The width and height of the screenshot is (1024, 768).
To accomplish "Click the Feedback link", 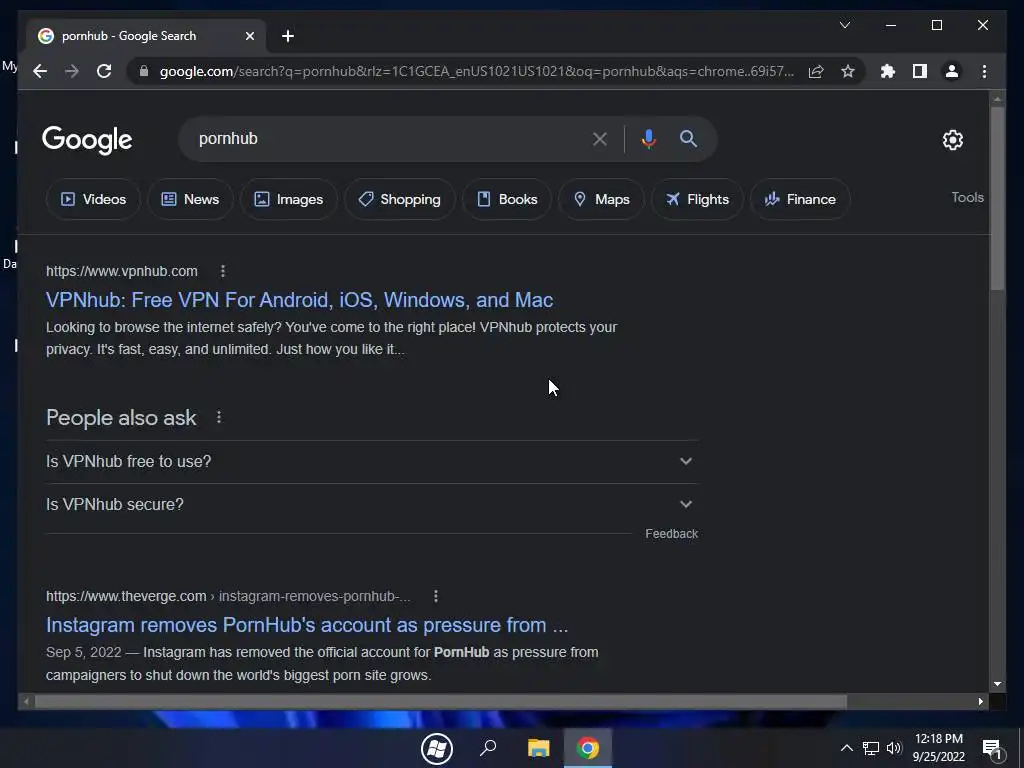I will (671, 534).
